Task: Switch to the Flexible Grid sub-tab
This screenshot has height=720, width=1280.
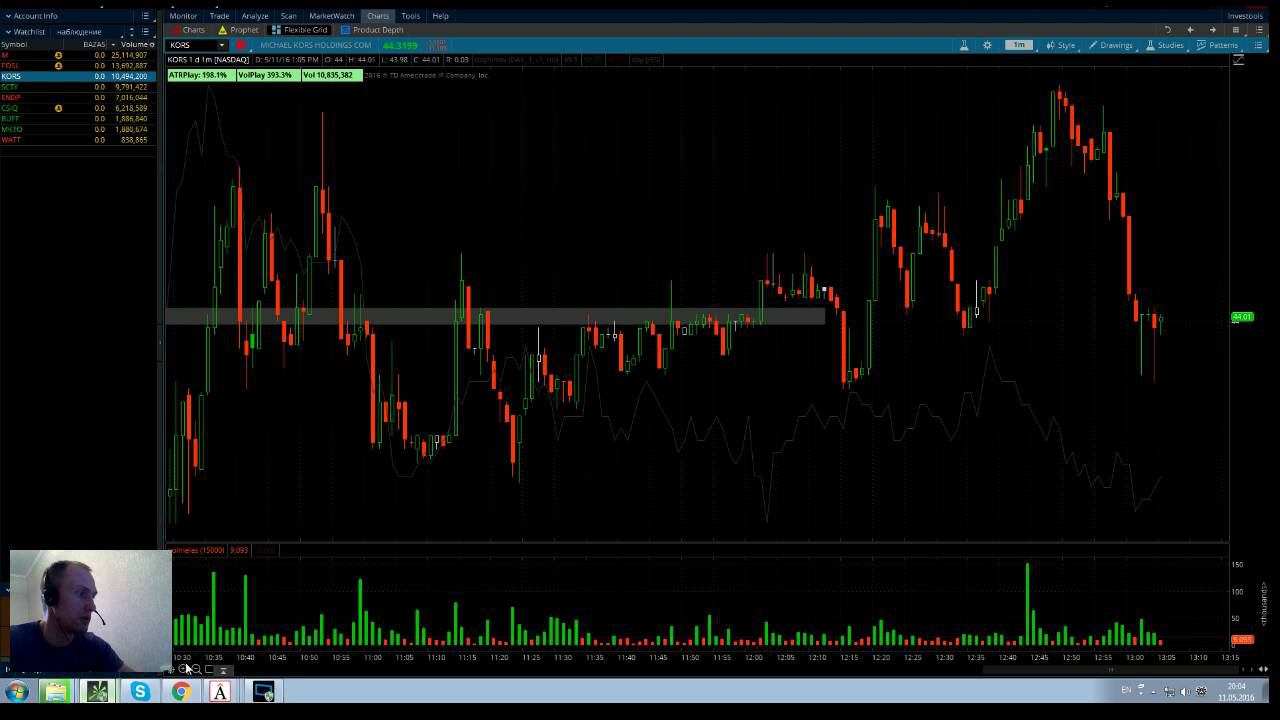Action: 300,30
